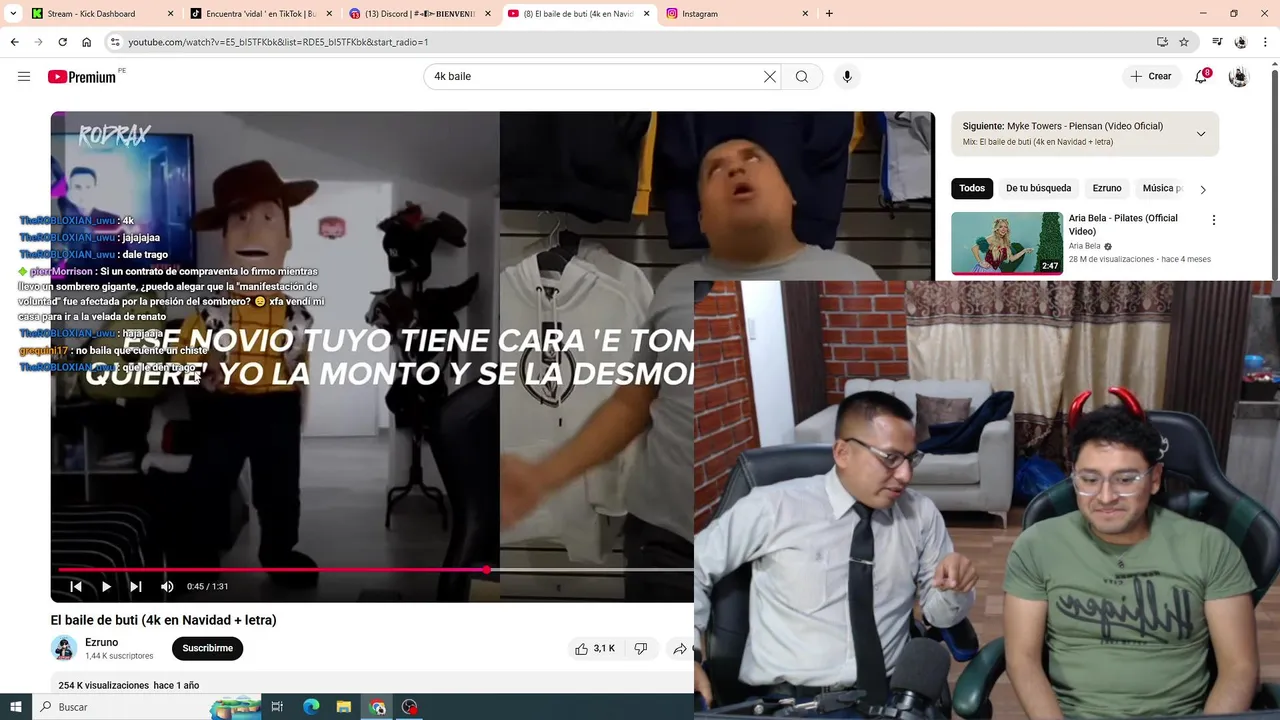
Task: Skip to next video in player
Action: tap(136, 587)
